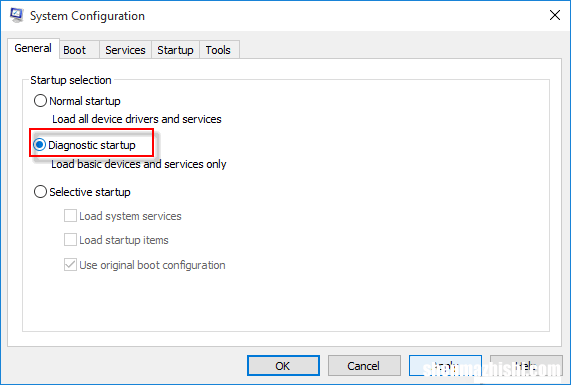The width and height of the screenshot is (571, 385).
Task: Choose the Diagnostic startup radio button
Action: click(39, 145)
